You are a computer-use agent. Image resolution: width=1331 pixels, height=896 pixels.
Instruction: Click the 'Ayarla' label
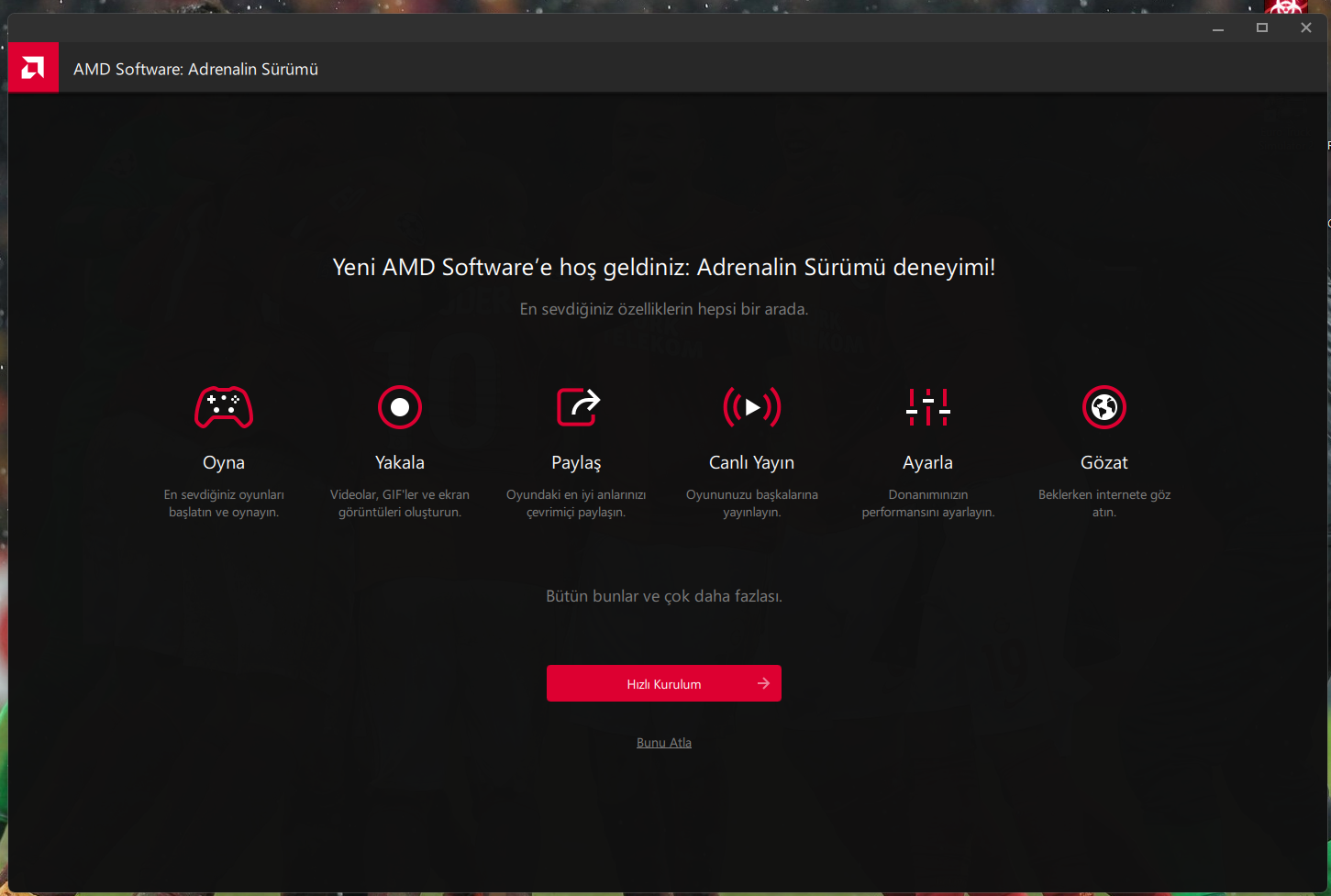[928, 463]
